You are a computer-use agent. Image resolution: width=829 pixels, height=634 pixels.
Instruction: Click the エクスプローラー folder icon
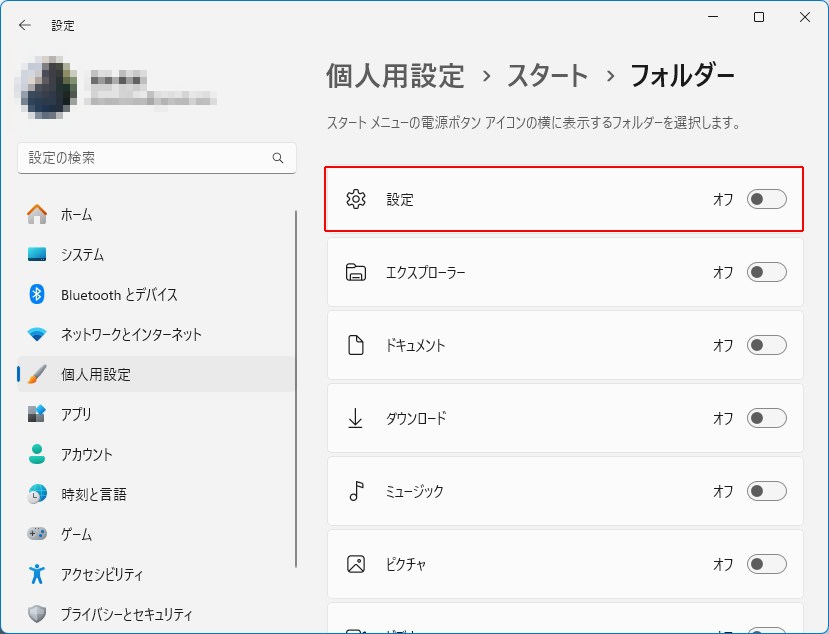point(356,272)
